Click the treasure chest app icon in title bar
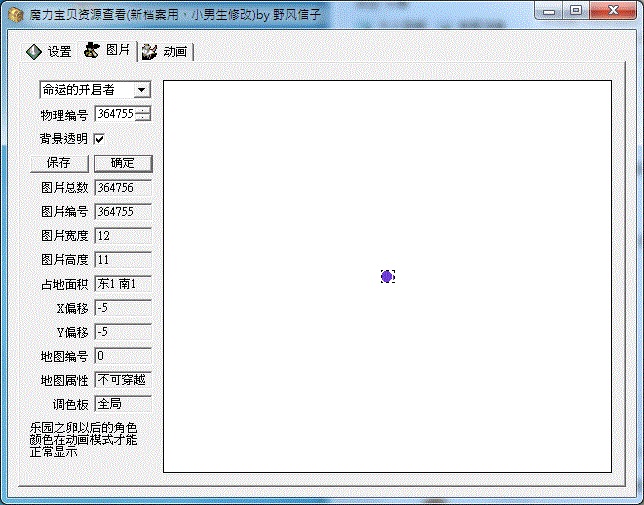The height and width of the screenshot is (505, 644). pos(15,11)
